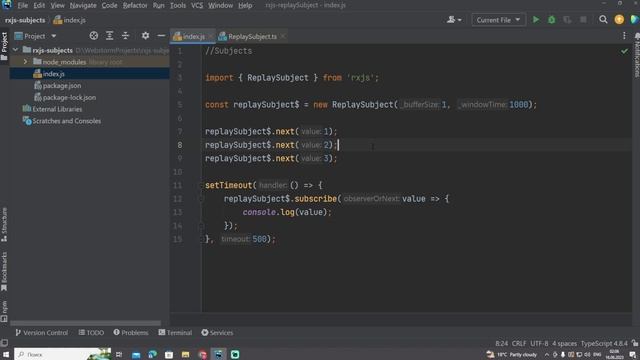Run with coverage icon in toolbar
The image size is (640, 360).
pos(567,20)
